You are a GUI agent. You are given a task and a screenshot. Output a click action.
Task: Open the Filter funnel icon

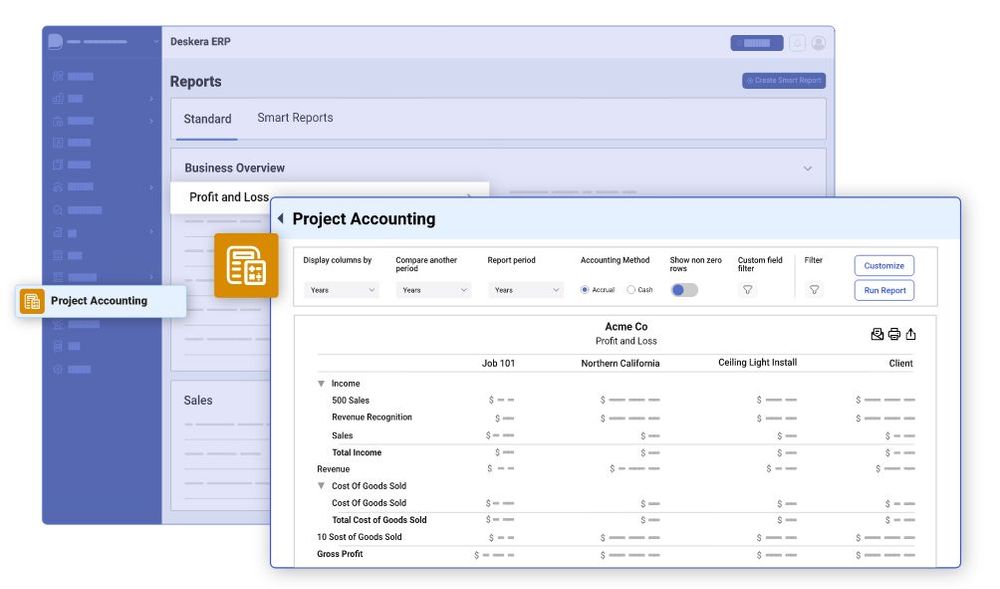click(814, 289)
